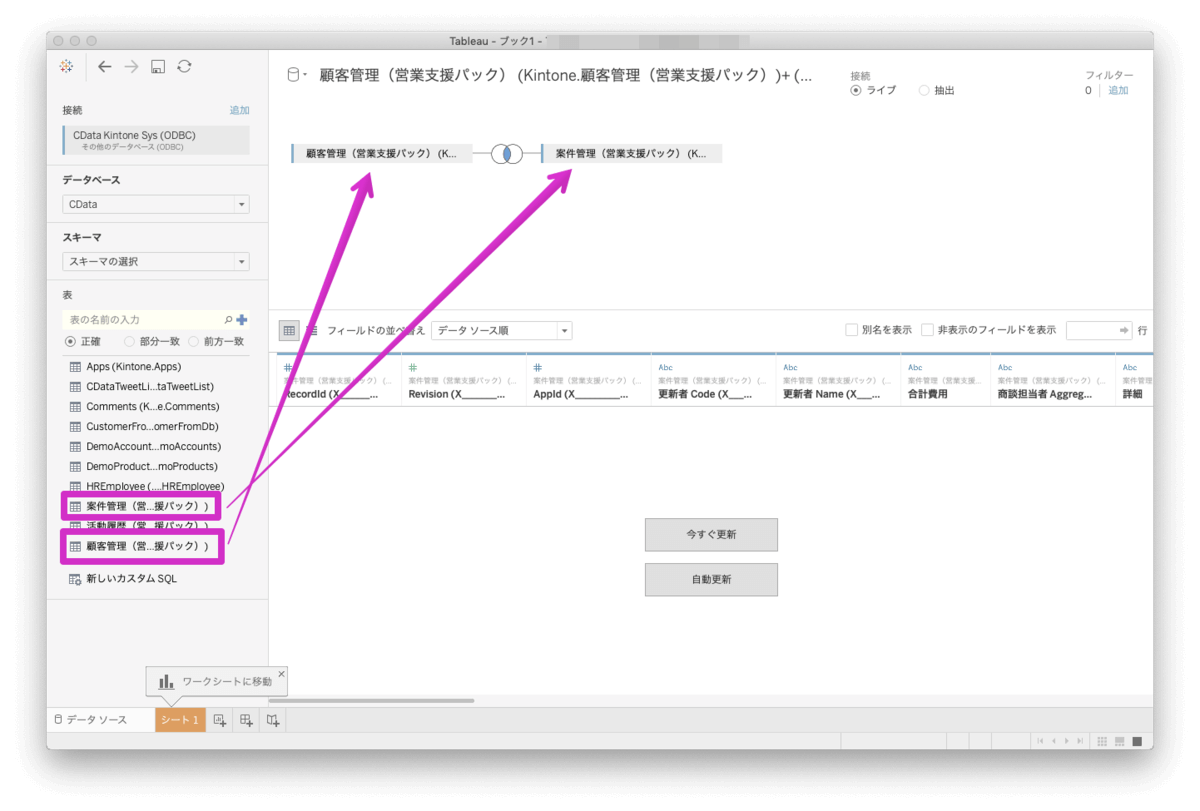Click the show tabs square icon
Screen dimensions: 1200x811
[1136, 741]
